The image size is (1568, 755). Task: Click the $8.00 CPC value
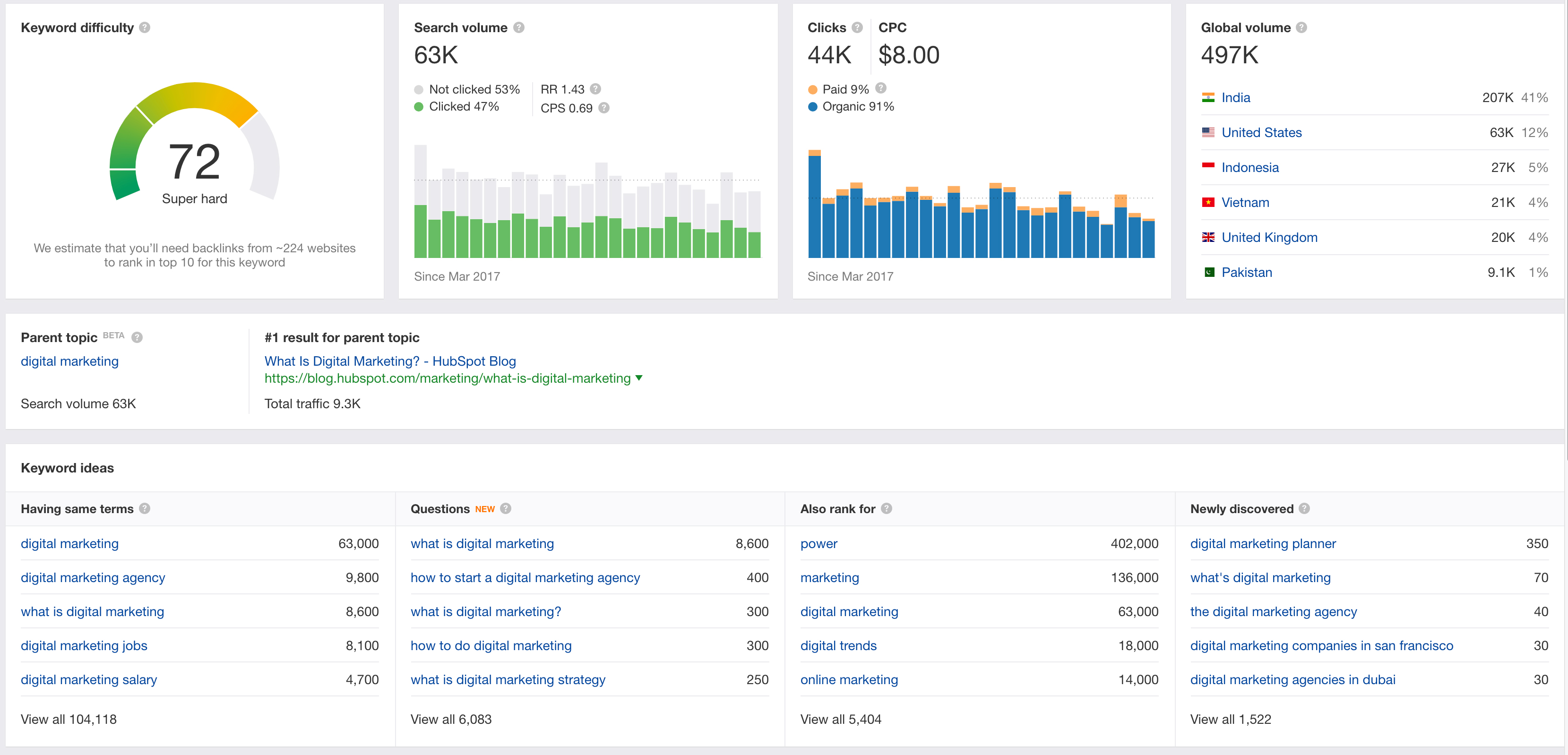909,55
